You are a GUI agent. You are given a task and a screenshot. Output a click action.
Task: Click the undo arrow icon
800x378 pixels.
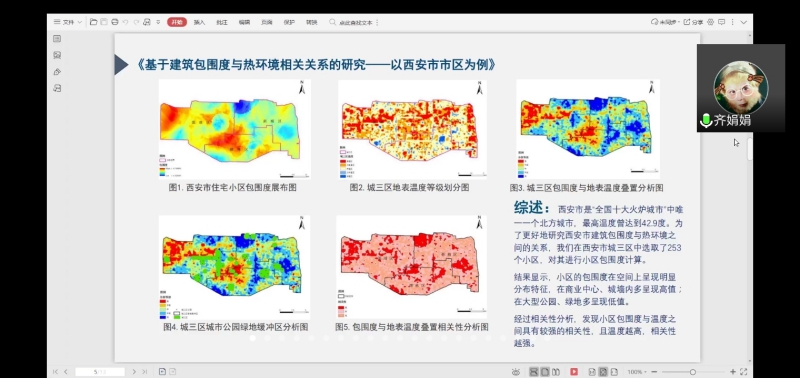coord(126,22)
